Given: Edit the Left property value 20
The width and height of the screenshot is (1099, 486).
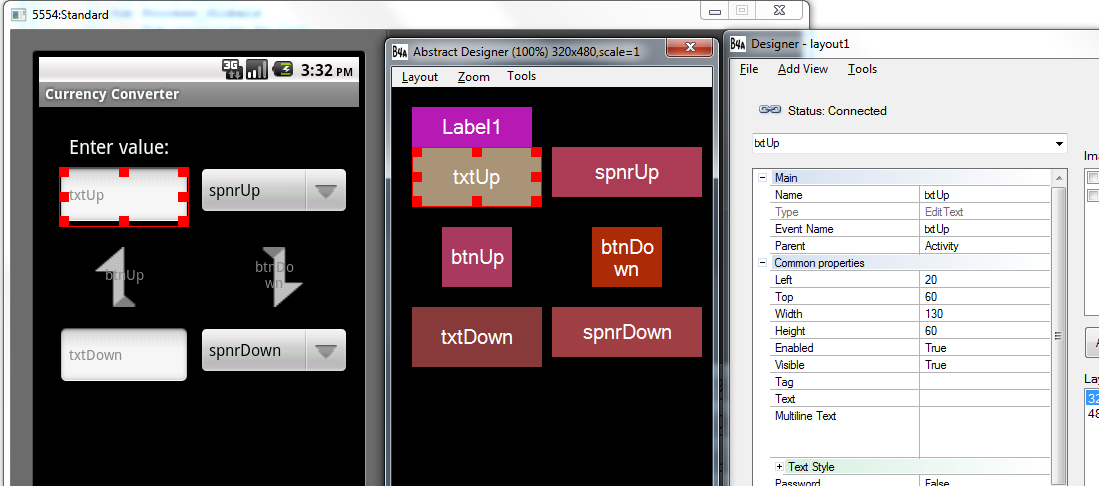Looking at the screenshot, I should 985,280.
